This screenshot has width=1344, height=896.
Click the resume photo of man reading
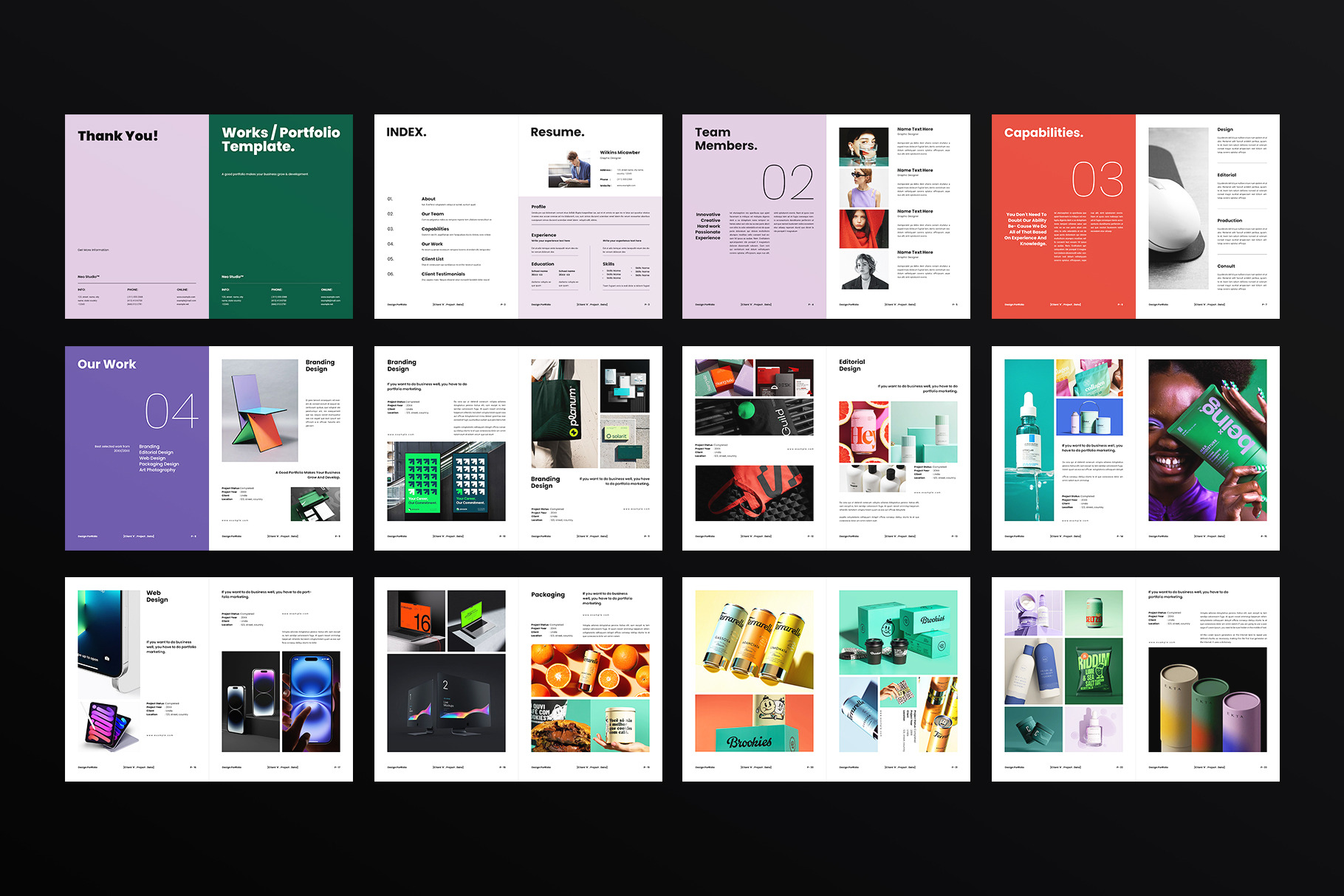coord(569,168)
